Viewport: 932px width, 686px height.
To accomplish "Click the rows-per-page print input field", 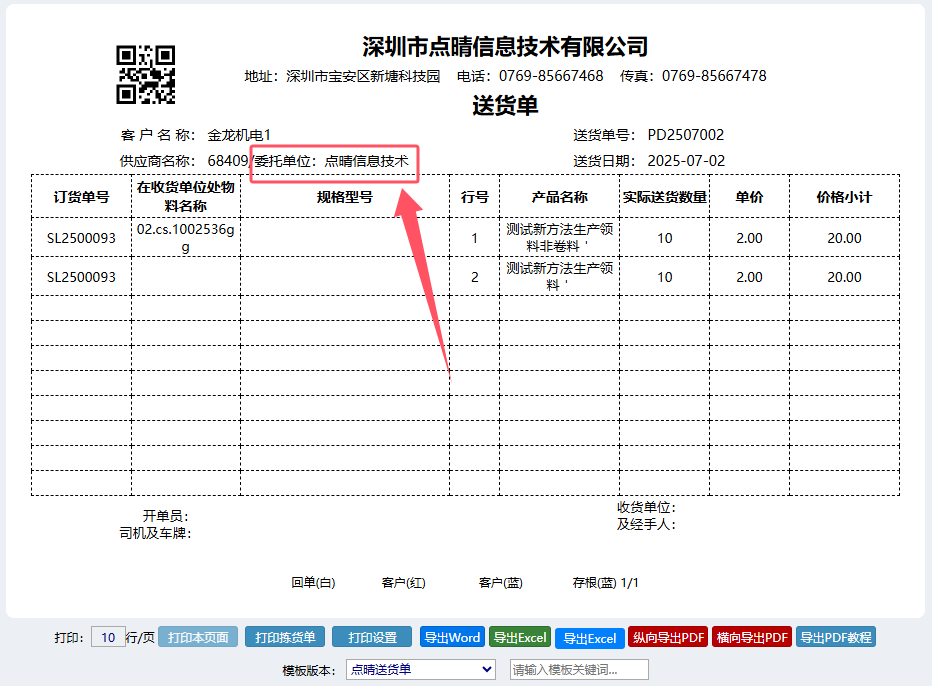I will point(108,637).
